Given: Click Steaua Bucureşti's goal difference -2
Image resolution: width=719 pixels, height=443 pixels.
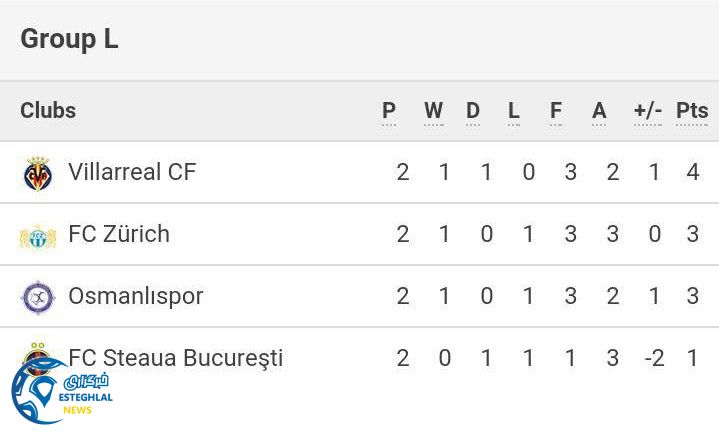Looking at the screenshot, I should coord(654,358).
